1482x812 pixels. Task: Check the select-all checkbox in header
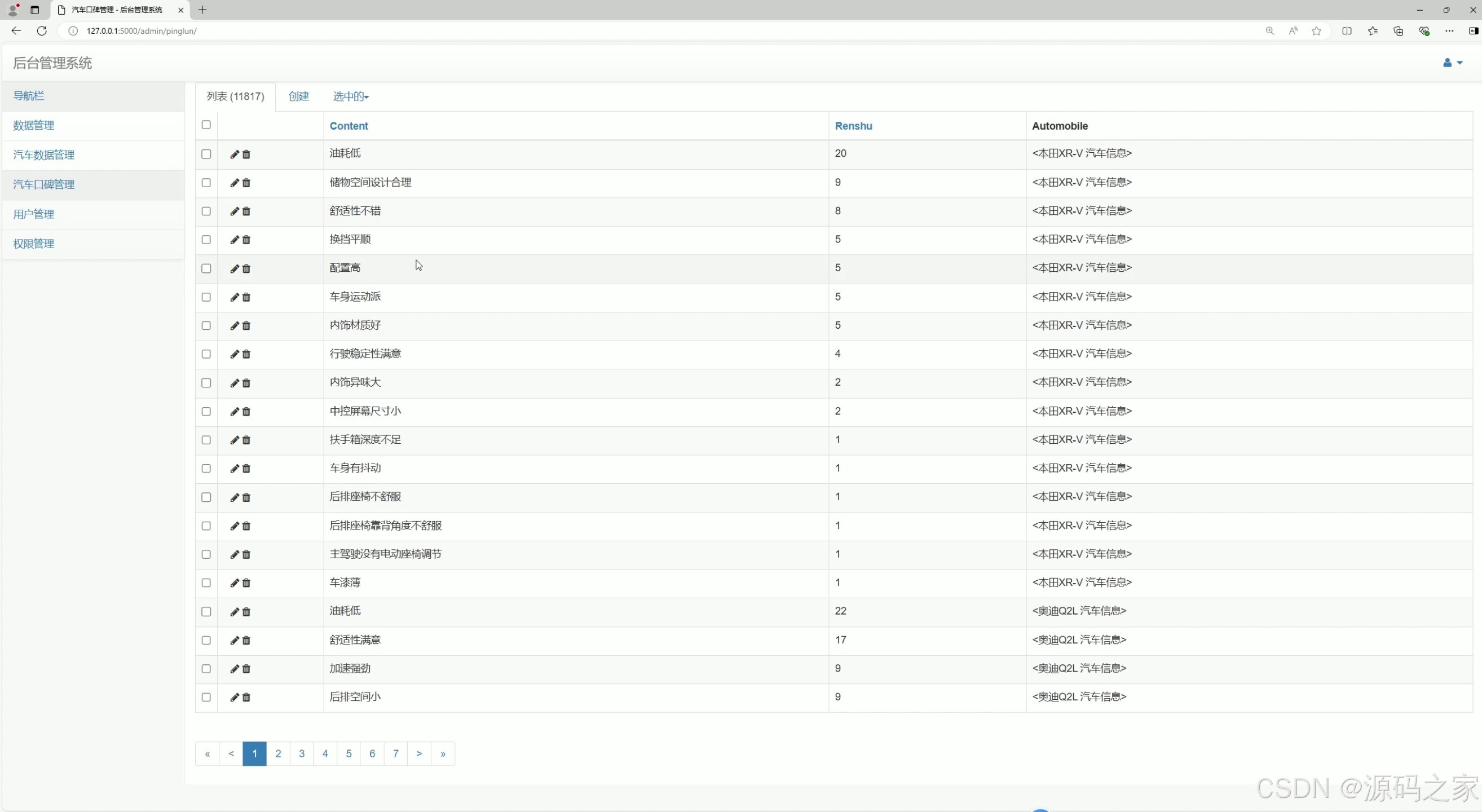tap(206, 125)
